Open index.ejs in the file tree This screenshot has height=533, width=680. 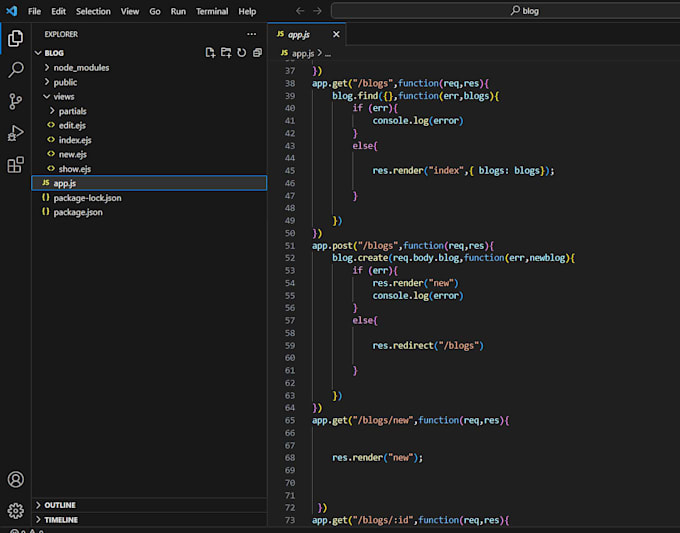pyautogui.click(x=149, y=140)
